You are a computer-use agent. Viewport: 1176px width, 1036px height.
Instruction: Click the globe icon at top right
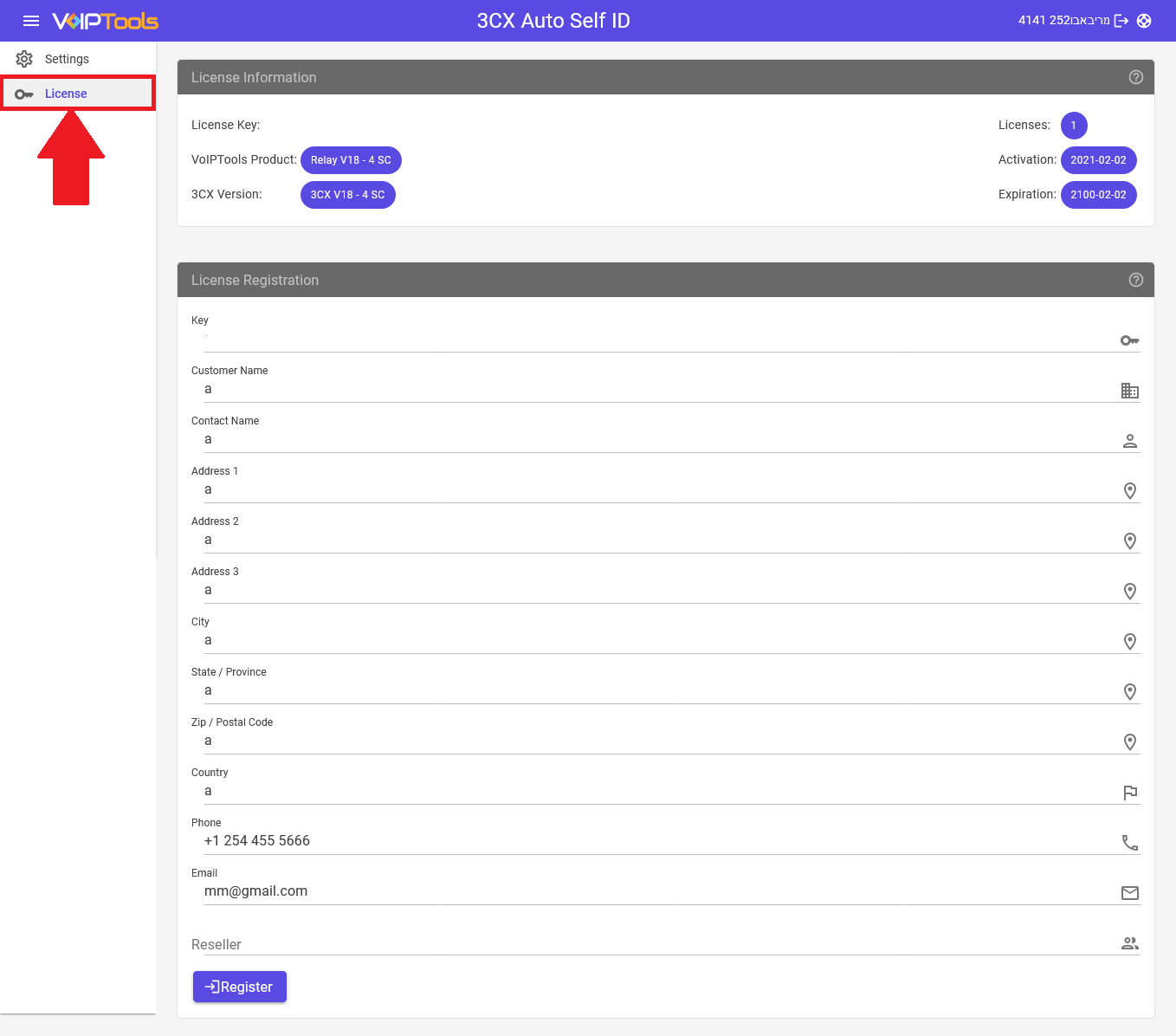point(1145,21)
